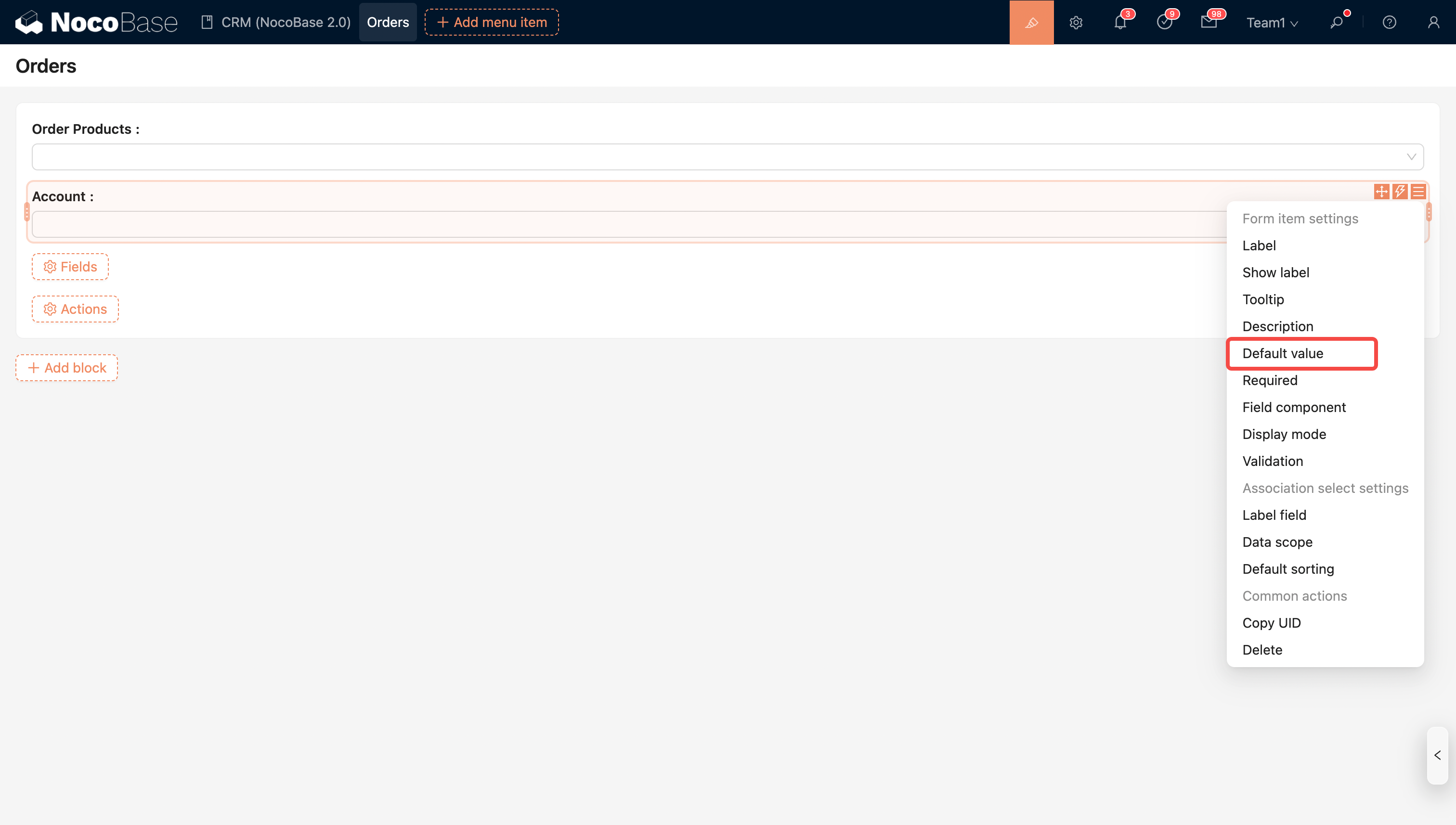Toggle the Required option
Viewport: 1456px width, 825px height.
[x=1270, y=380]
